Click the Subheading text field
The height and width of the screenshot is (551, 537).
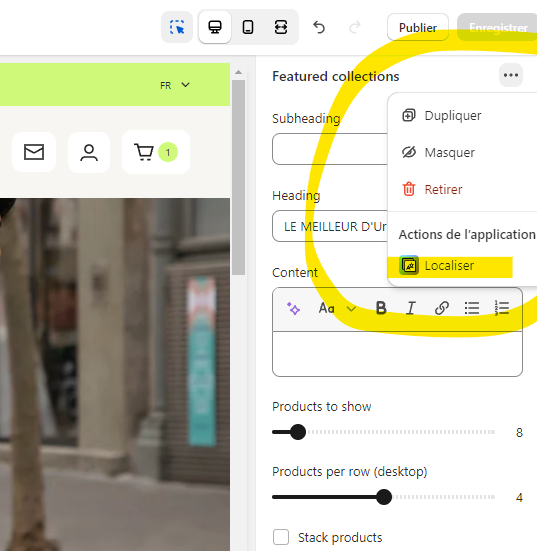click(330, 149)
